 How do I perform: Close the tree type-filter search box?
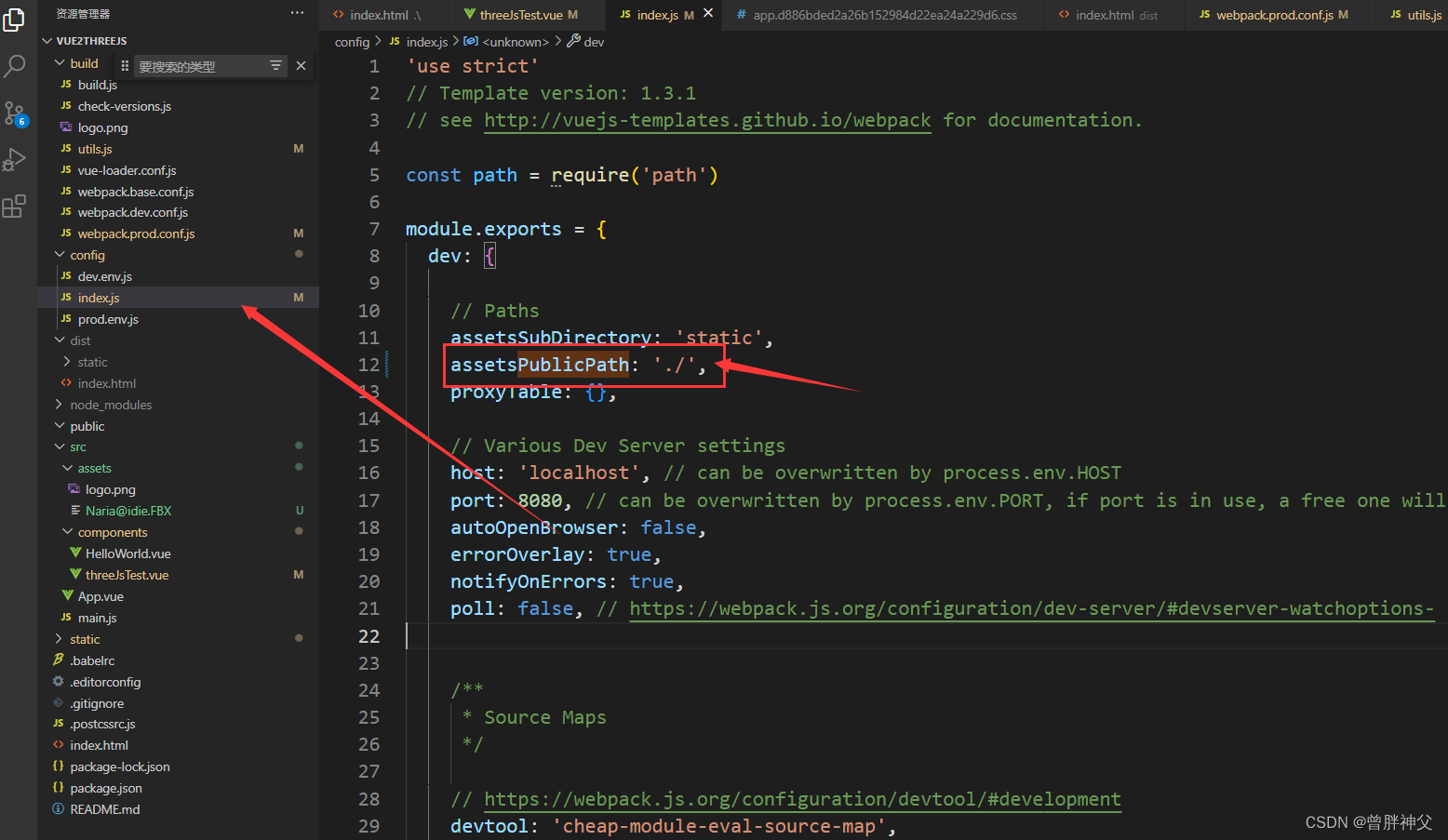tap(301, 65)
